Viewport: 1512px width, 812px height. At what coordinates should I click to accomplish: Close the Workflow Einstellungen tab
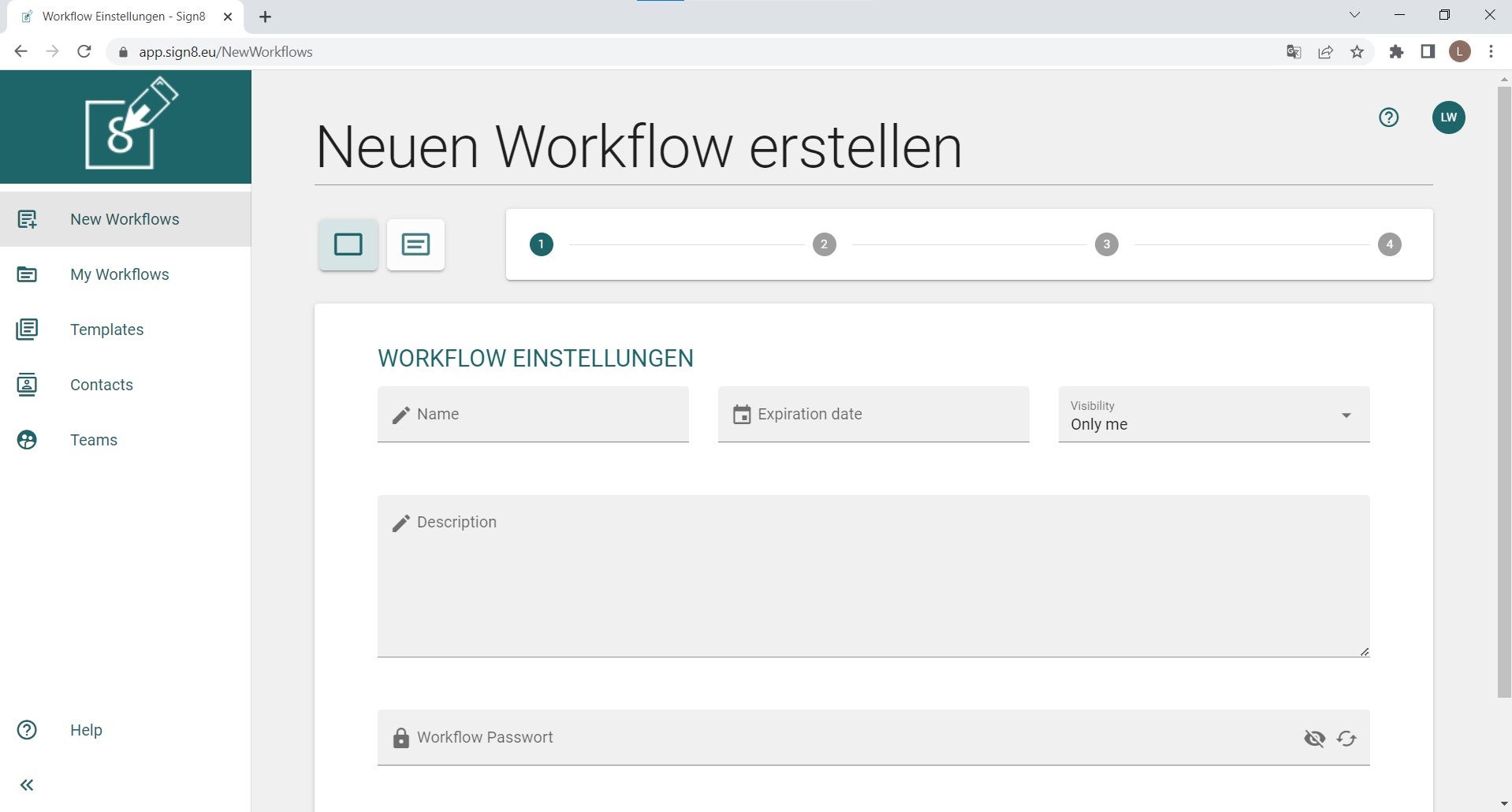click(x=228, y=17)
